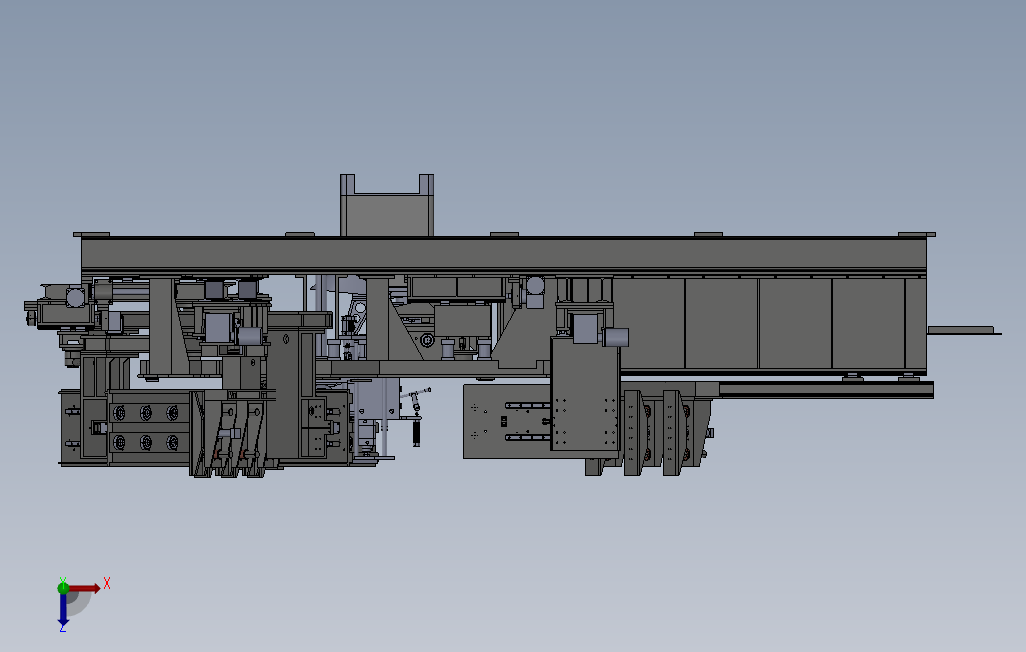
Task: Select the thin flat plate protruding at the right end
Action: click(x=964, y=331)
